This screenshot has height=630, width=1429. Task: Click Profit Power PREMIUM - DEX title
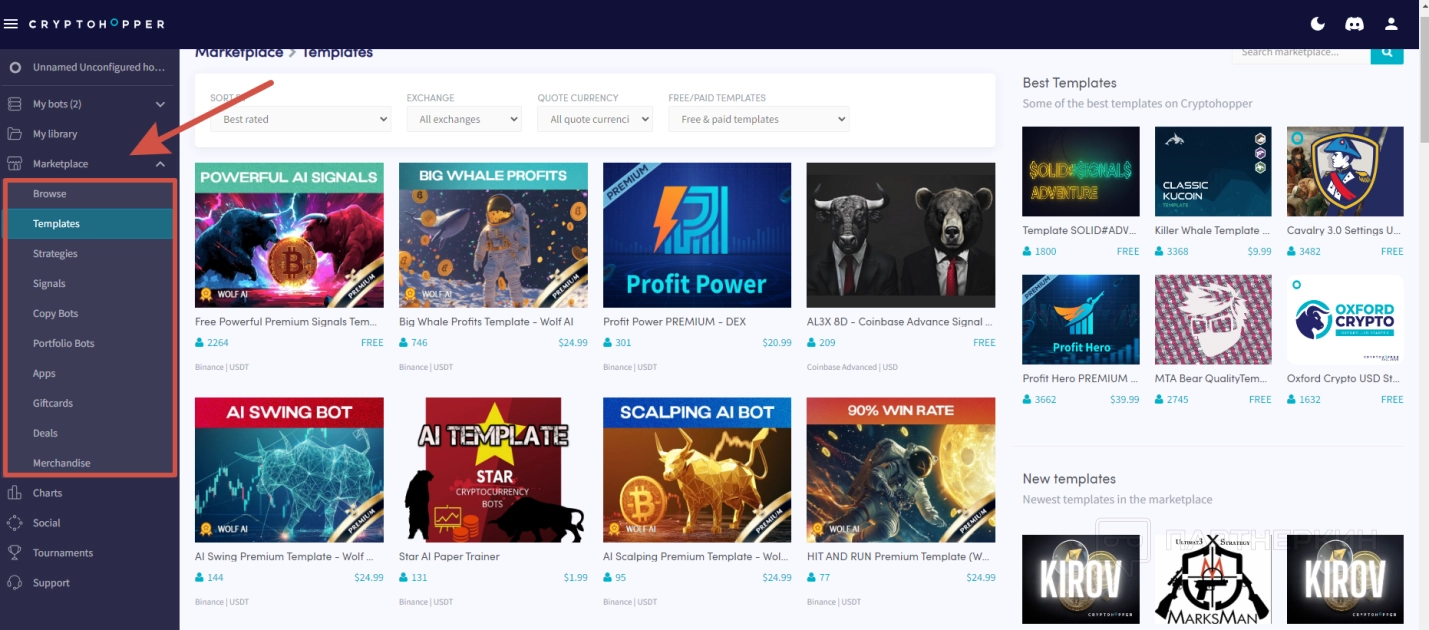coord(675,322)
